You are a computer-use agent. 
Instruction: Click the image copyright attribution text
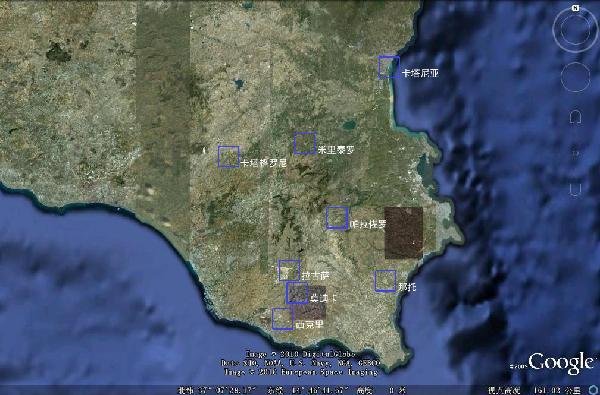[300, 363]
